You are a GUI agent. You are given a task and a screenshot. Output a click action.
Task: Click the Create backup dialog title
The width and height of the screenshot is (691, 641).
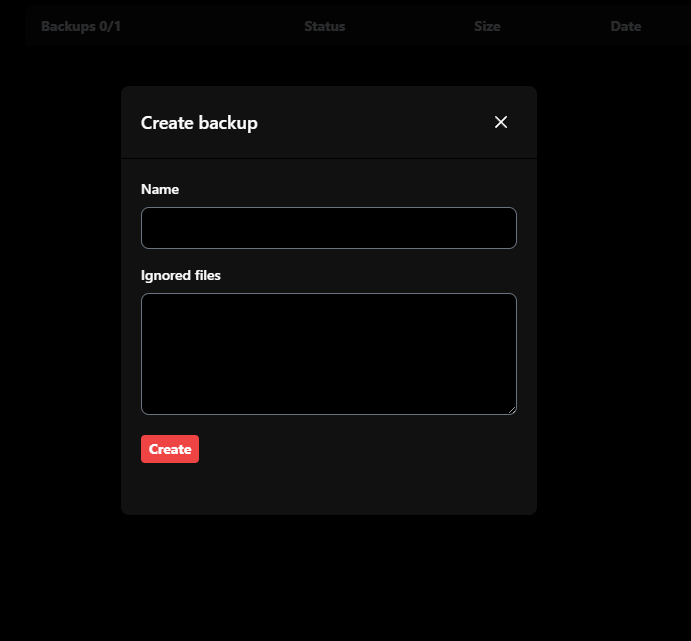[199, 123]
